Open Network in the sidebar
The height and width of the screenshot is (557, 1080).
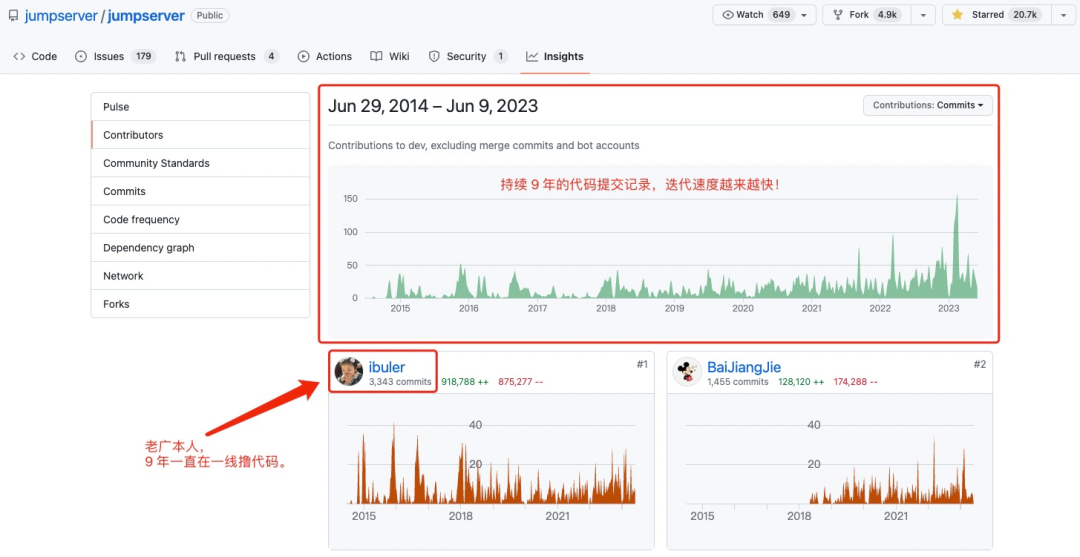click(x=200, y=276)
